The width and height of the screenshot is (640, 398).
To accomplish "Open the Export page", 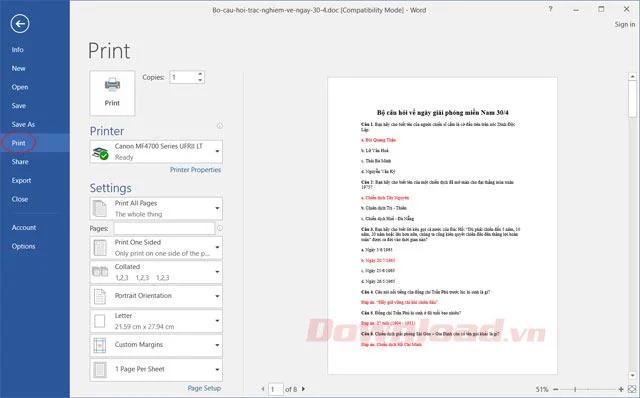I will point(21,180).
